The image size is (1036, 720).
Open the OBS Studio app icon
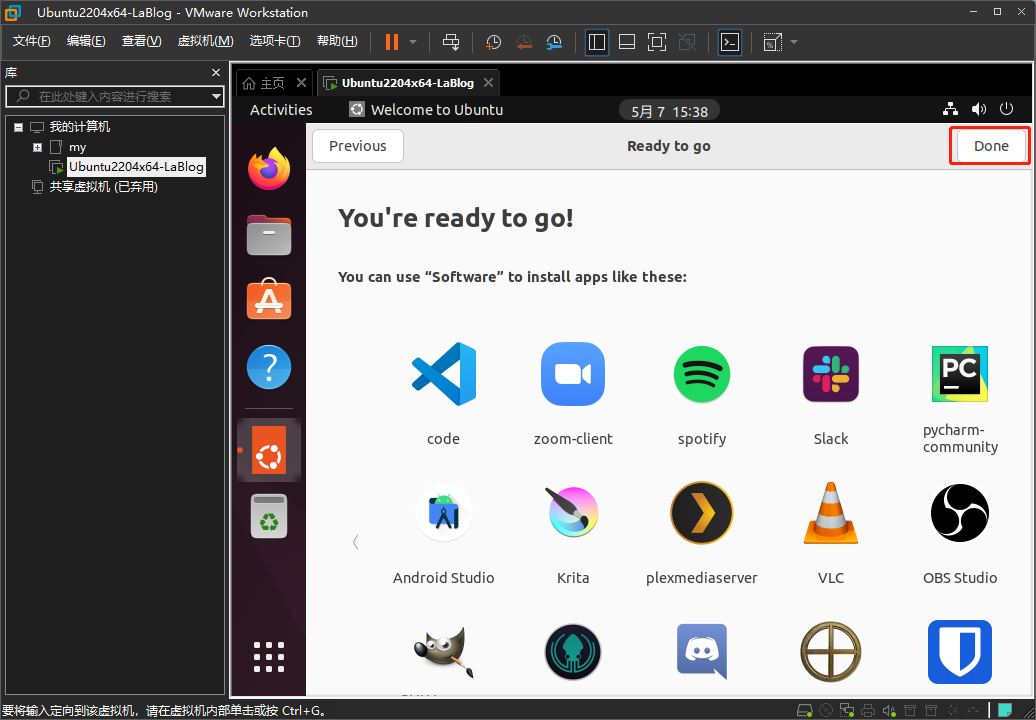click(x=959, y=513)
